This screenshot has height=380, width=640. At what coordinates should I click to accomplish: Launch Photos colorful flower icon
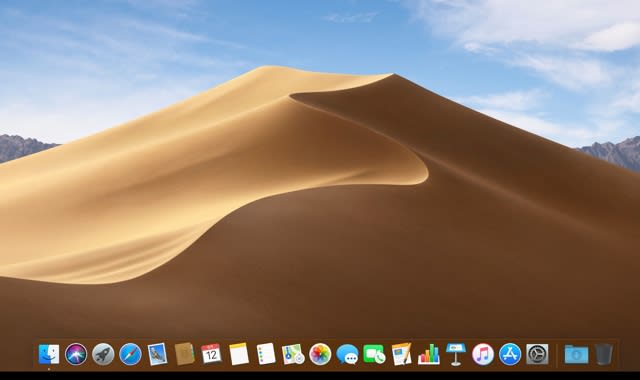tap(320, 354)
